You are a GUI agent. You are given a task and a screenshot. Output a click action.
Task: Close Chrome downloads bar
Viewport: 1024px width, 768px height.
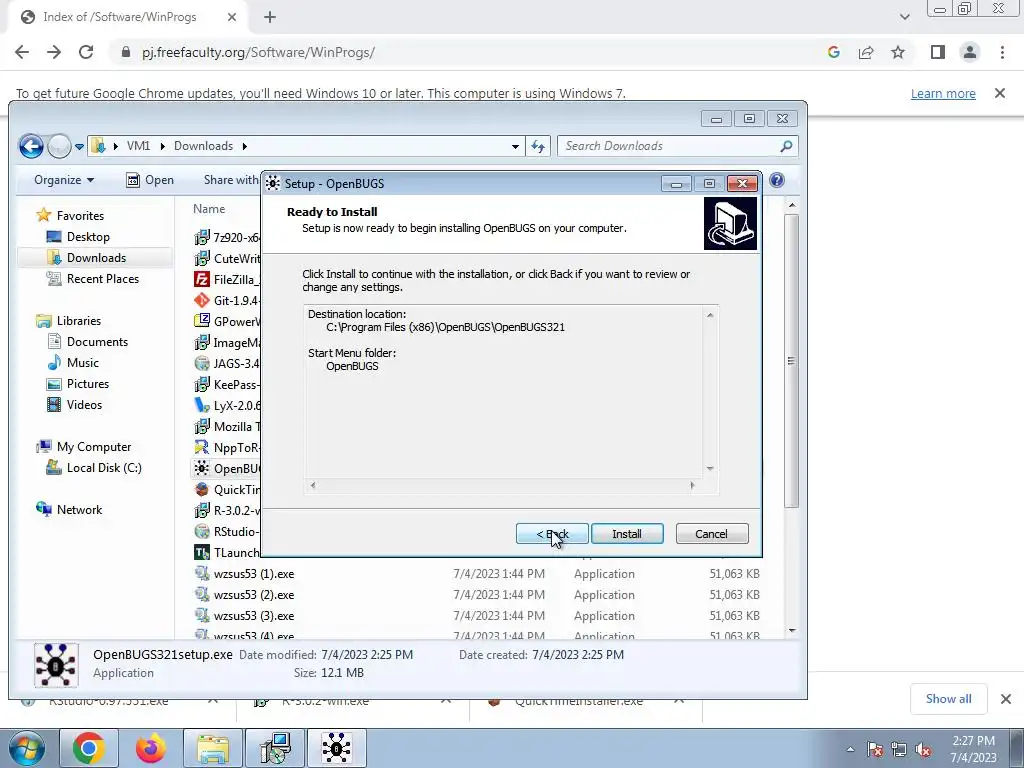click(1006, 699)
